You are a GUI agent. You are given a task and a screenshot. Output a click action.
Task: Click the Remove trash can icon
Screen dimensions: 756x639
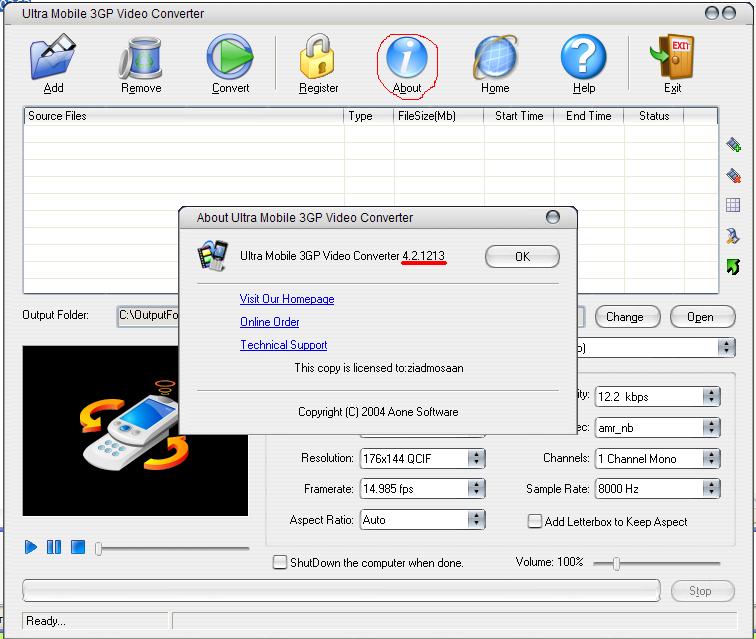coord(141,58)
